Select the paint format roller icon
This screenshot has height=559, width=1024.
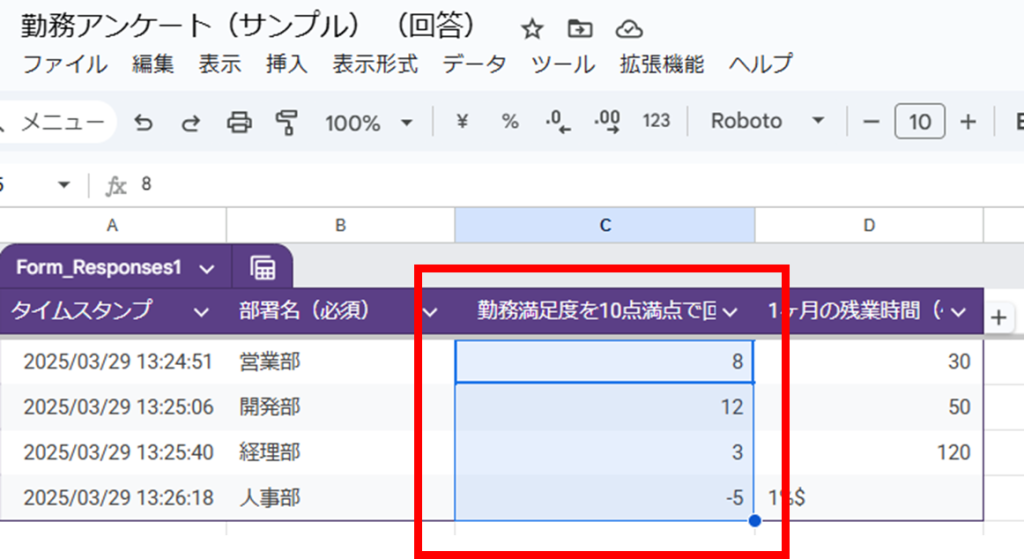point(287,122)
